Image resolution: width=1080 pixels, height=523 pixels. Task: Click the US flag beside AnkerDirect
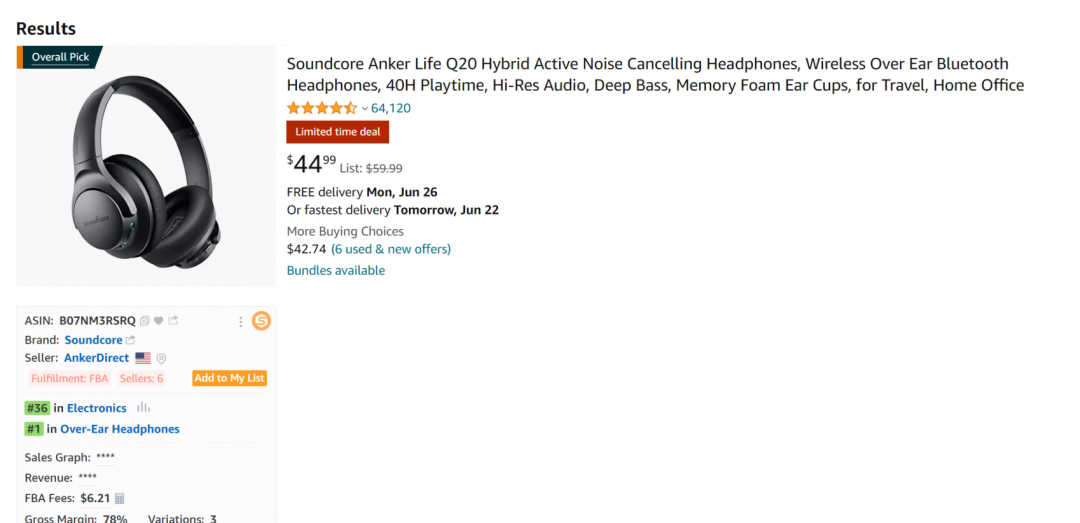tap(143, 358)
